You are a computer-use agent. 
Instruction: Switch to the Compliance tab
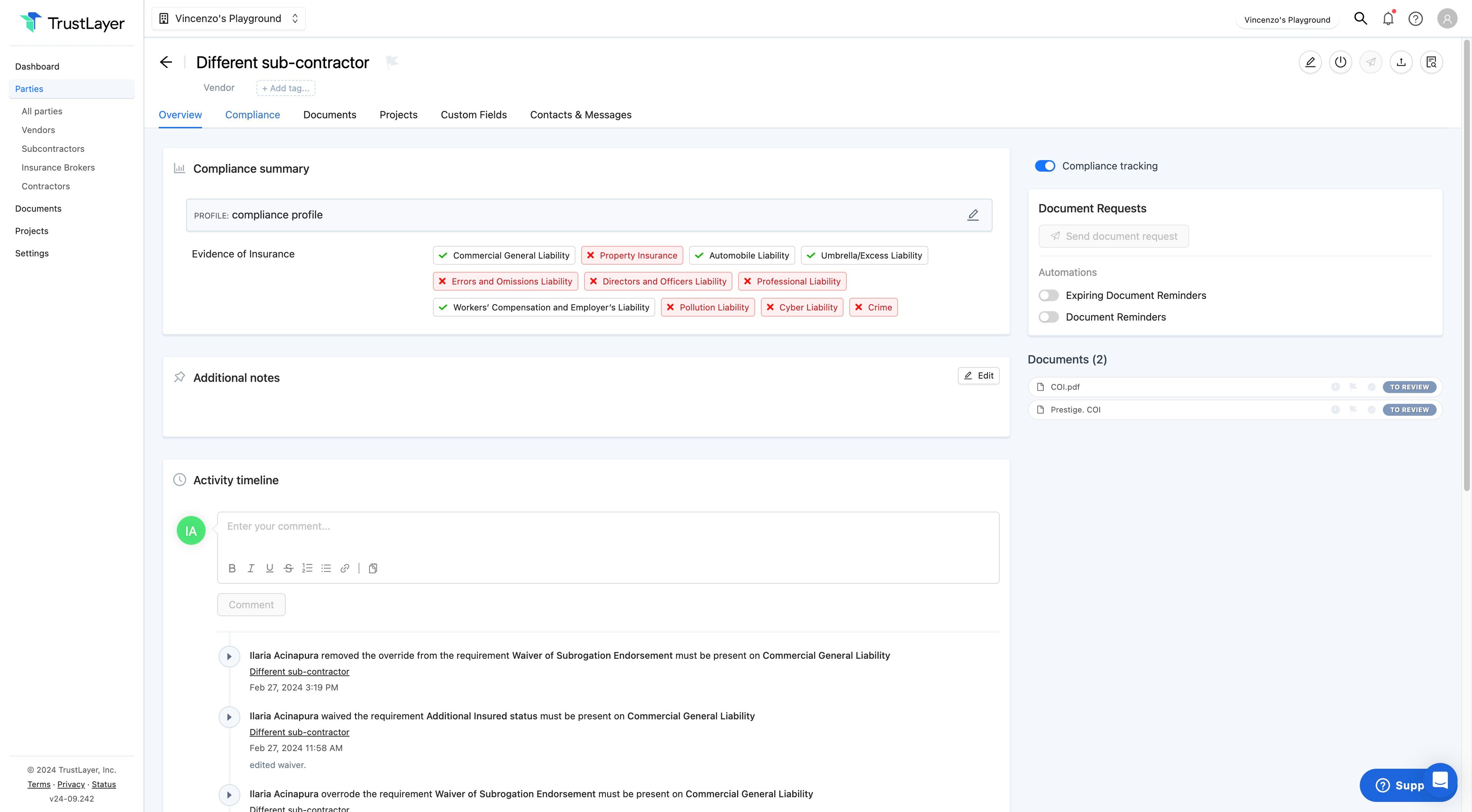click(x=252, y=115)
